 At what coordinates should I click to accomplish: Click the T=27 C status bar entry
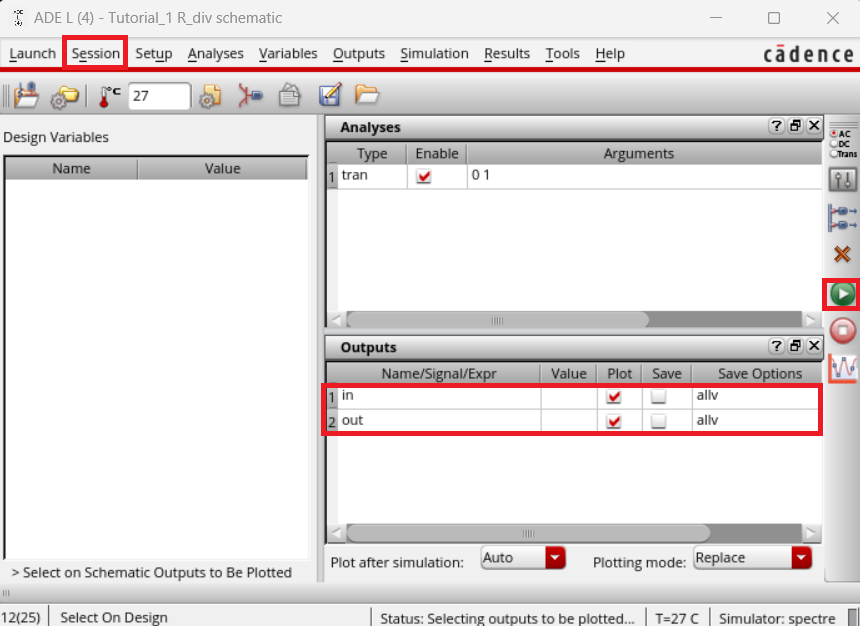point(677,618)
